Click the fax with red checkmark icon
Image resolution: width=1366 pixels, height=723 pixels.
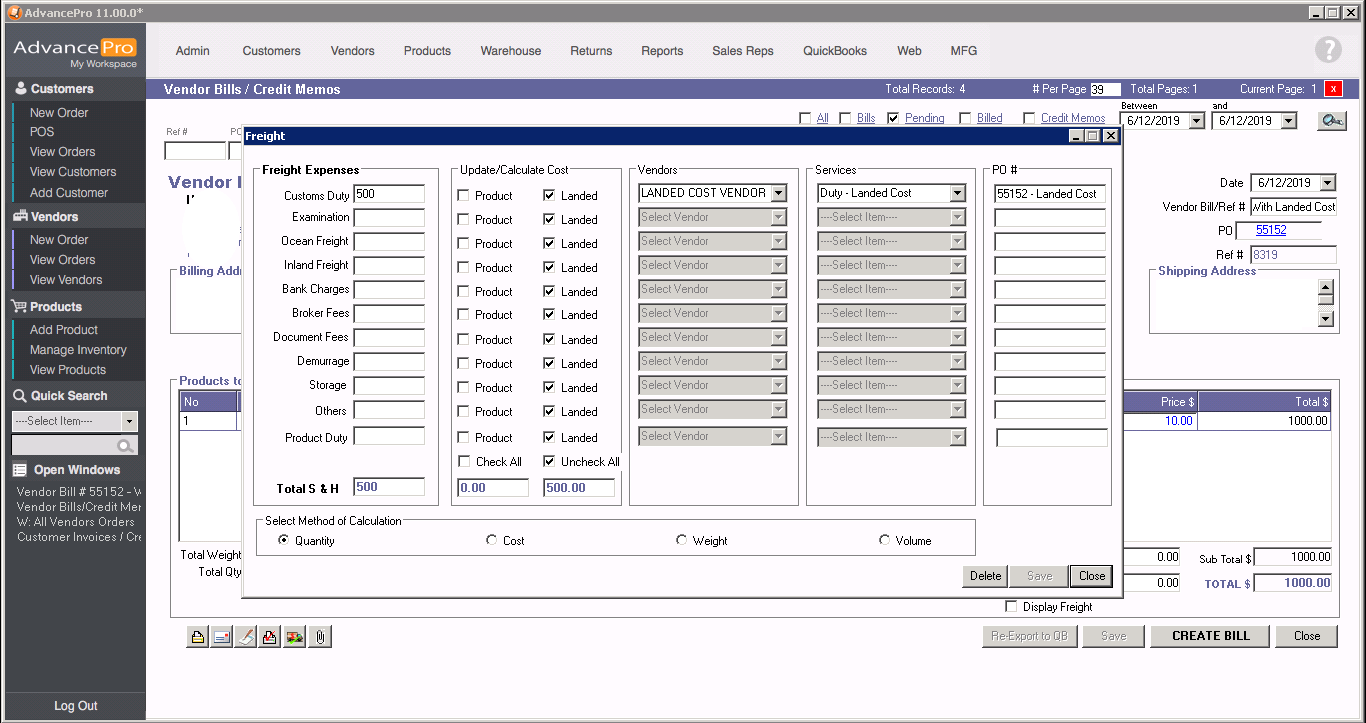270,637
